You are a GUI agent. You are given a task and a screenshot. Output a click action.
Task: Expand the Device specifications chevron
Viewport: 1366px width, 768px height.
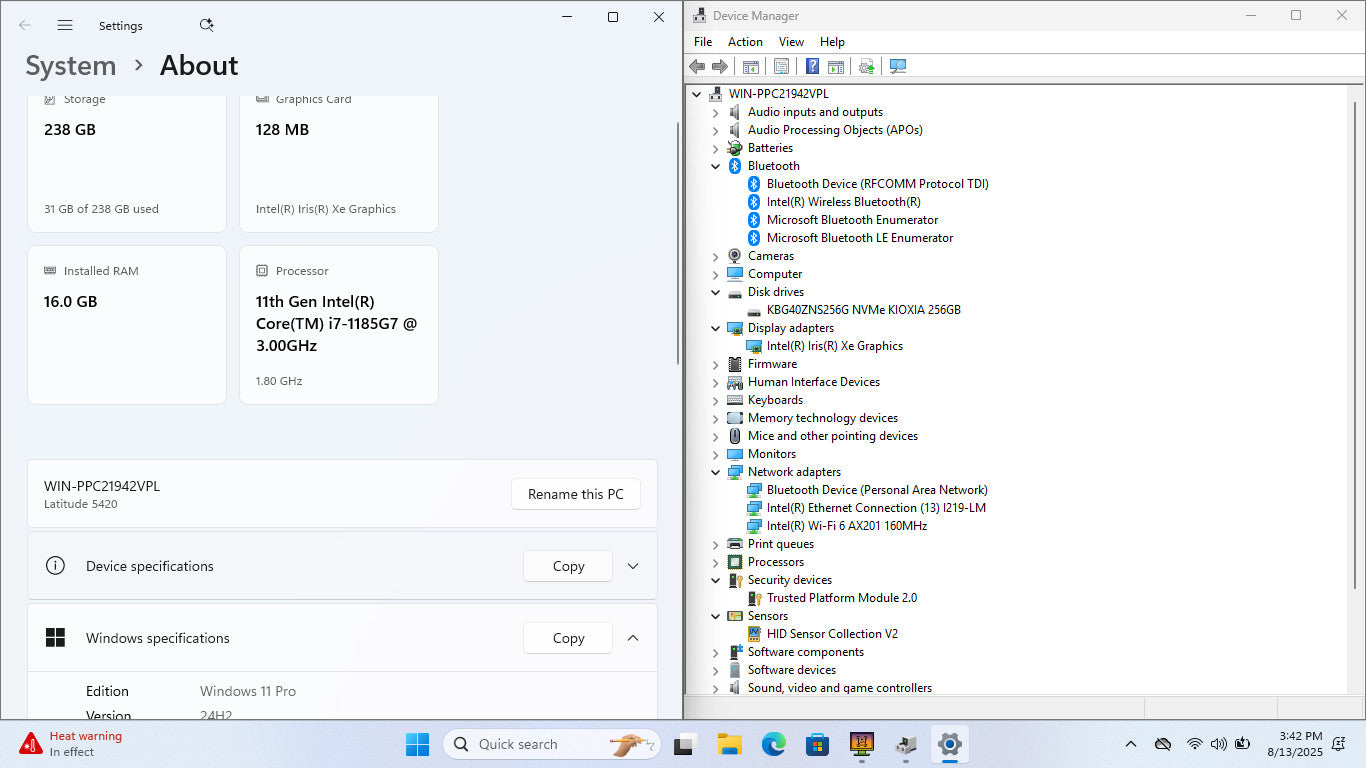click(633, 566)
